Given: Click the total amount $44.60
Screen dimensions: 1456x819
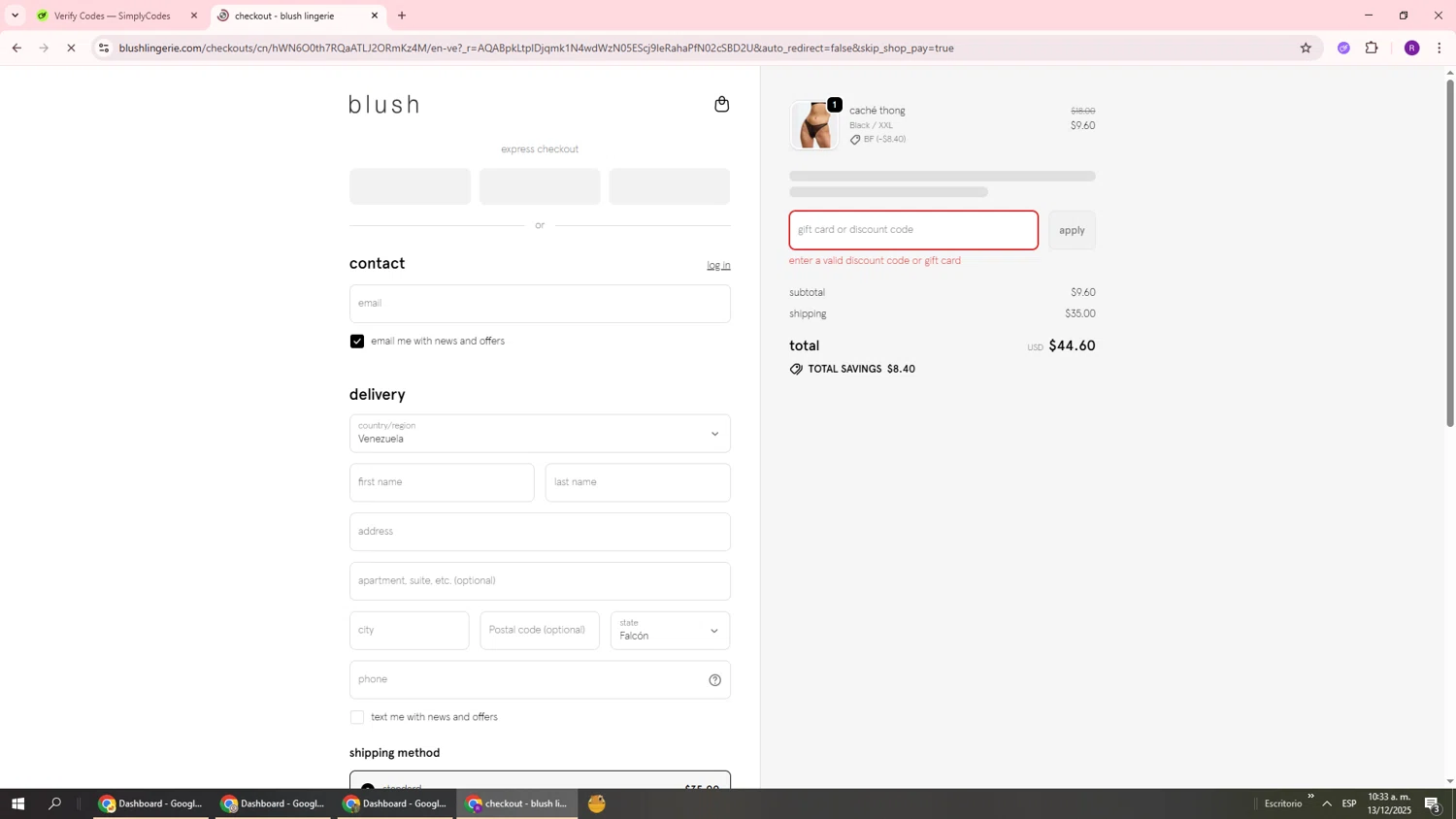Looking at the screenshot, I should coord(1072,345).
